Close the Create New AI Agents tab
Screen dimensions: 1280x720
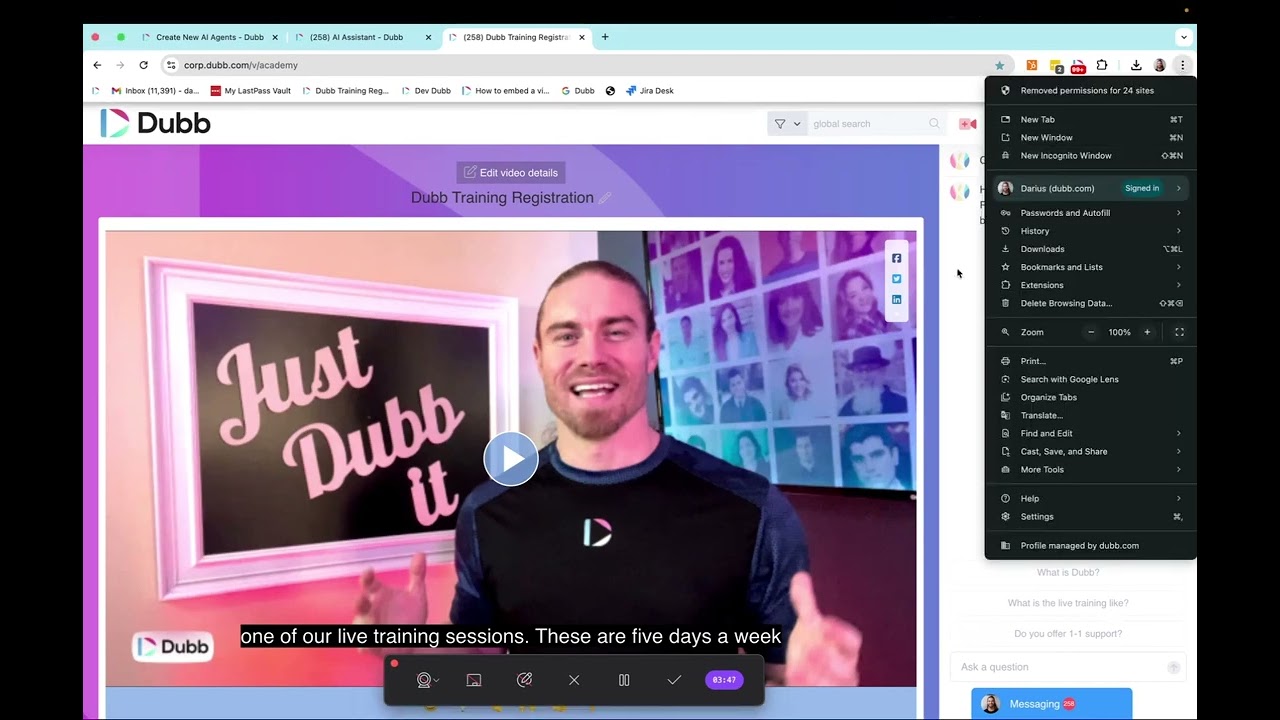click(x=275, y=37)
